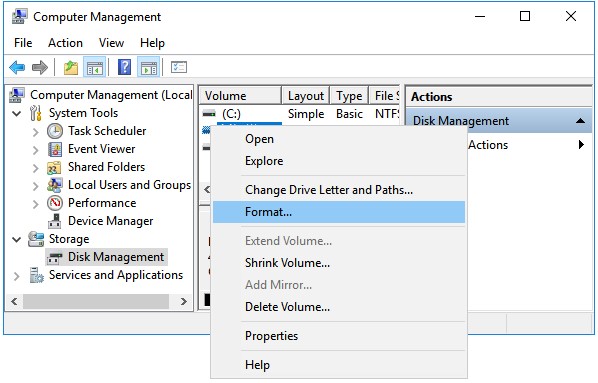598x383 pixels.
Task: Toggle Show/Hide Console Tree toolbar icon
Action: tap(94, 68)
